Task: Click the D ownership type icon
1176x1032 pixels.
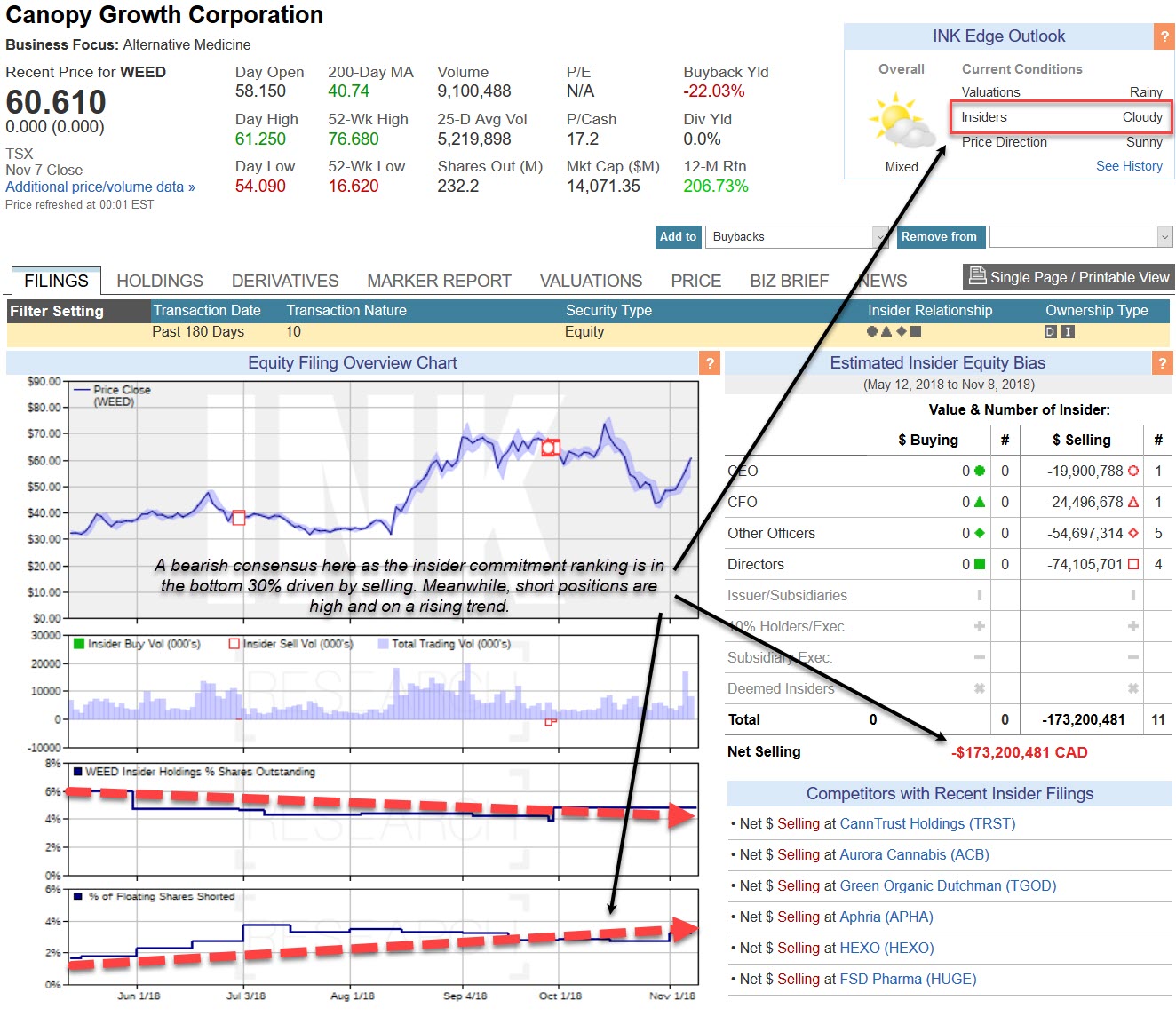Action: [1051, 331]
